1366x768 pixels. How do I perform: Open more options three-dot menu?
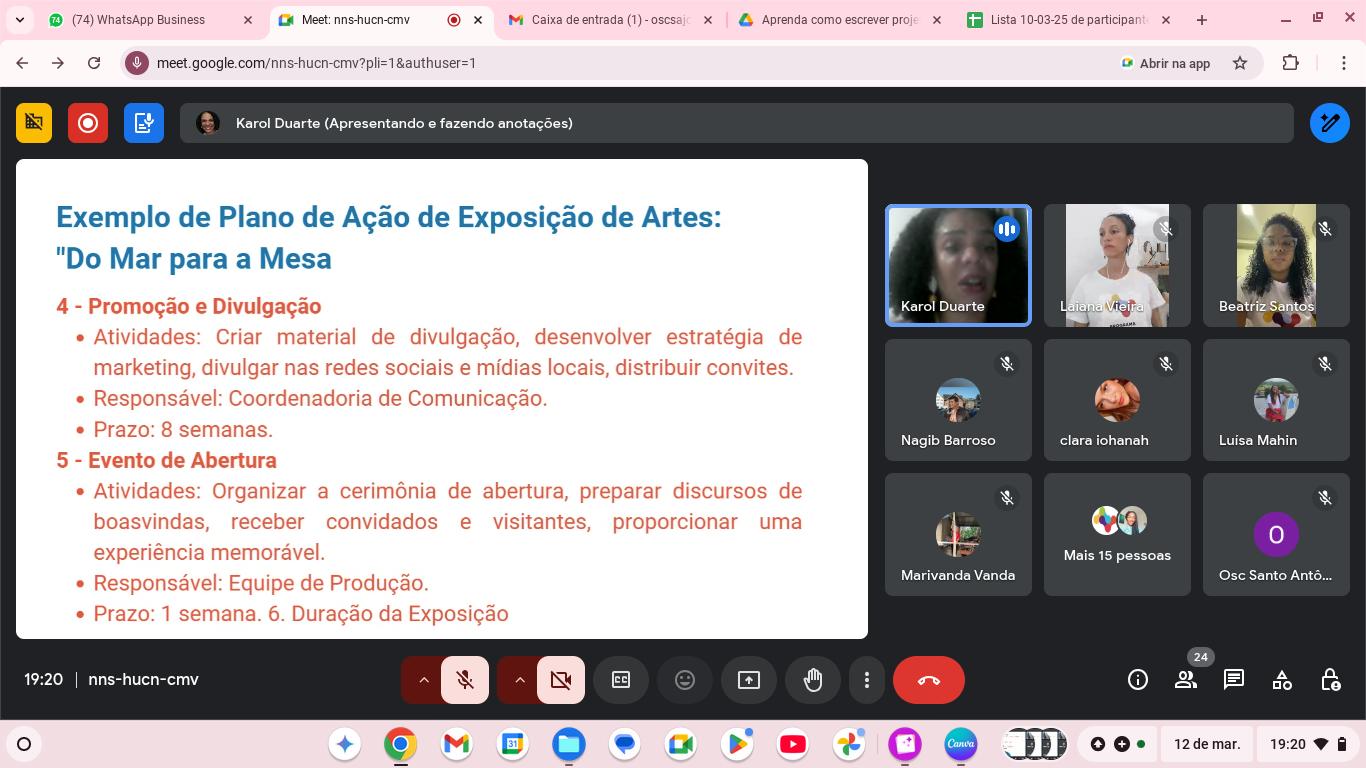pyautogui.click(x=866, y=680)
